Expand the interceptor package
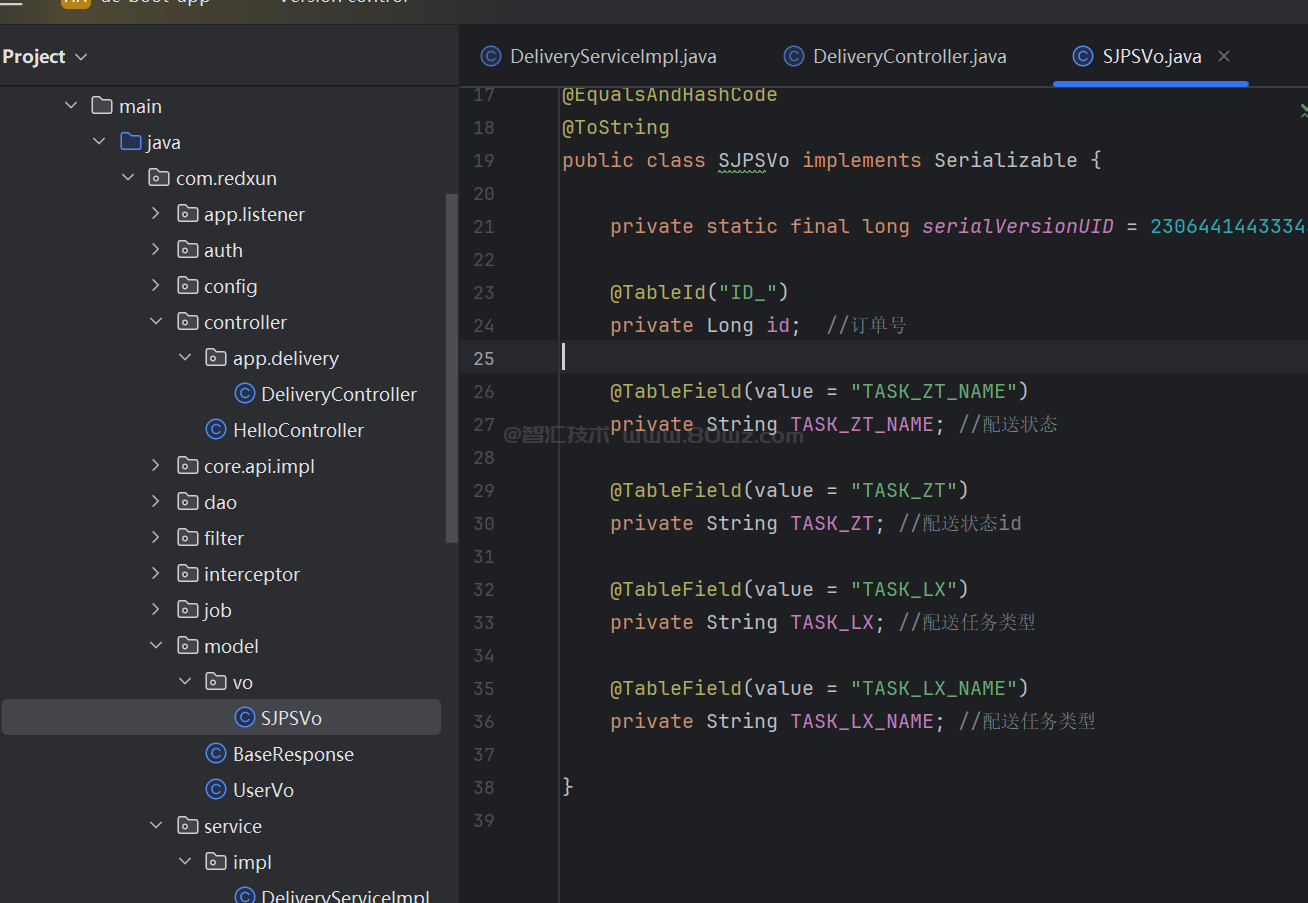The height and width of the screenshot is (903, 1308). [155, 574]
